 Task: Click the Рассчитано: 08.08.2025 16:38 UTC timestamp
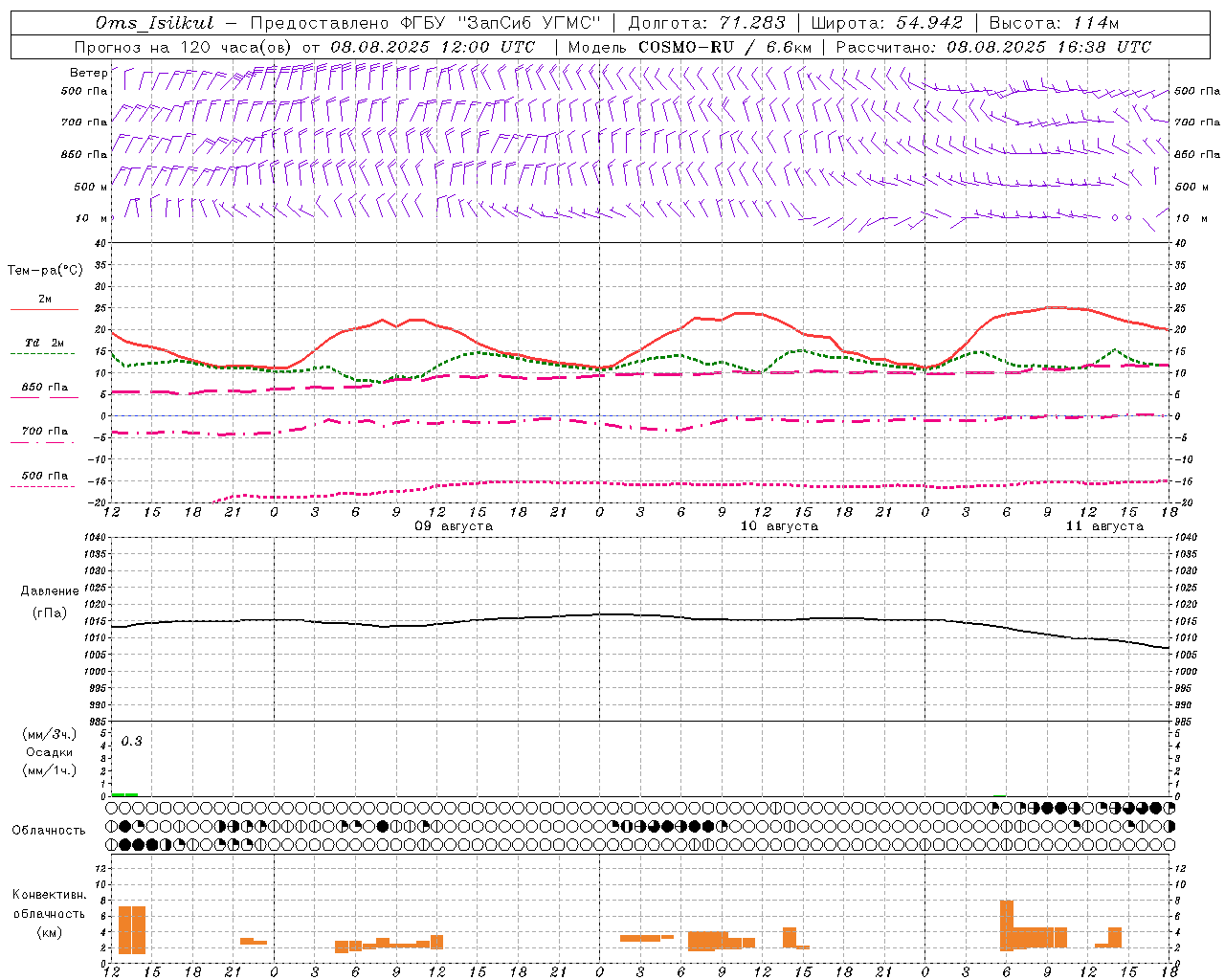[x=993, y=47]
